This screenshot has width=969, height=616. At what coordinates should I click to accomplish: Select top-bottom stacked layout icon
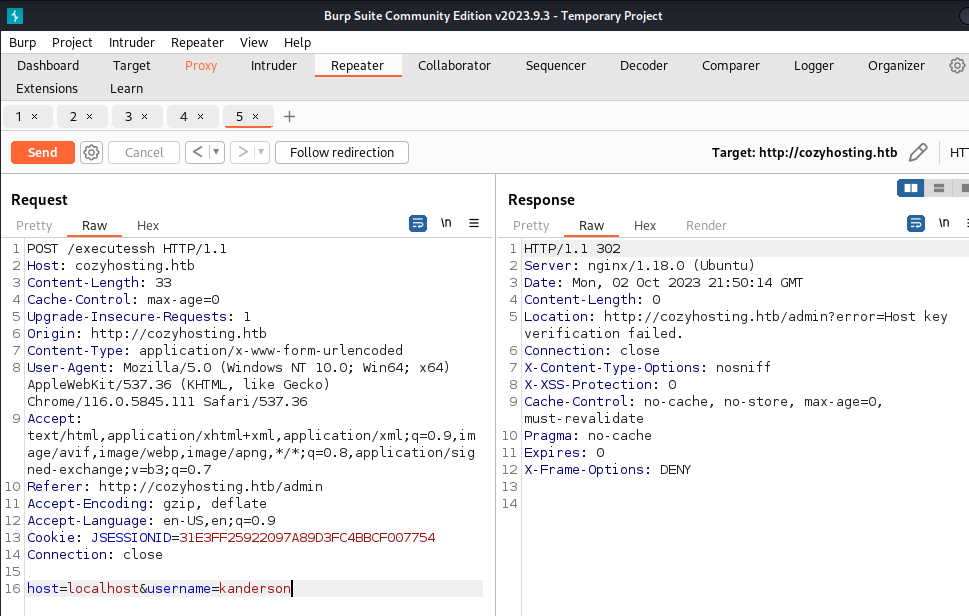pyautogui.click(x=939, y=188)
